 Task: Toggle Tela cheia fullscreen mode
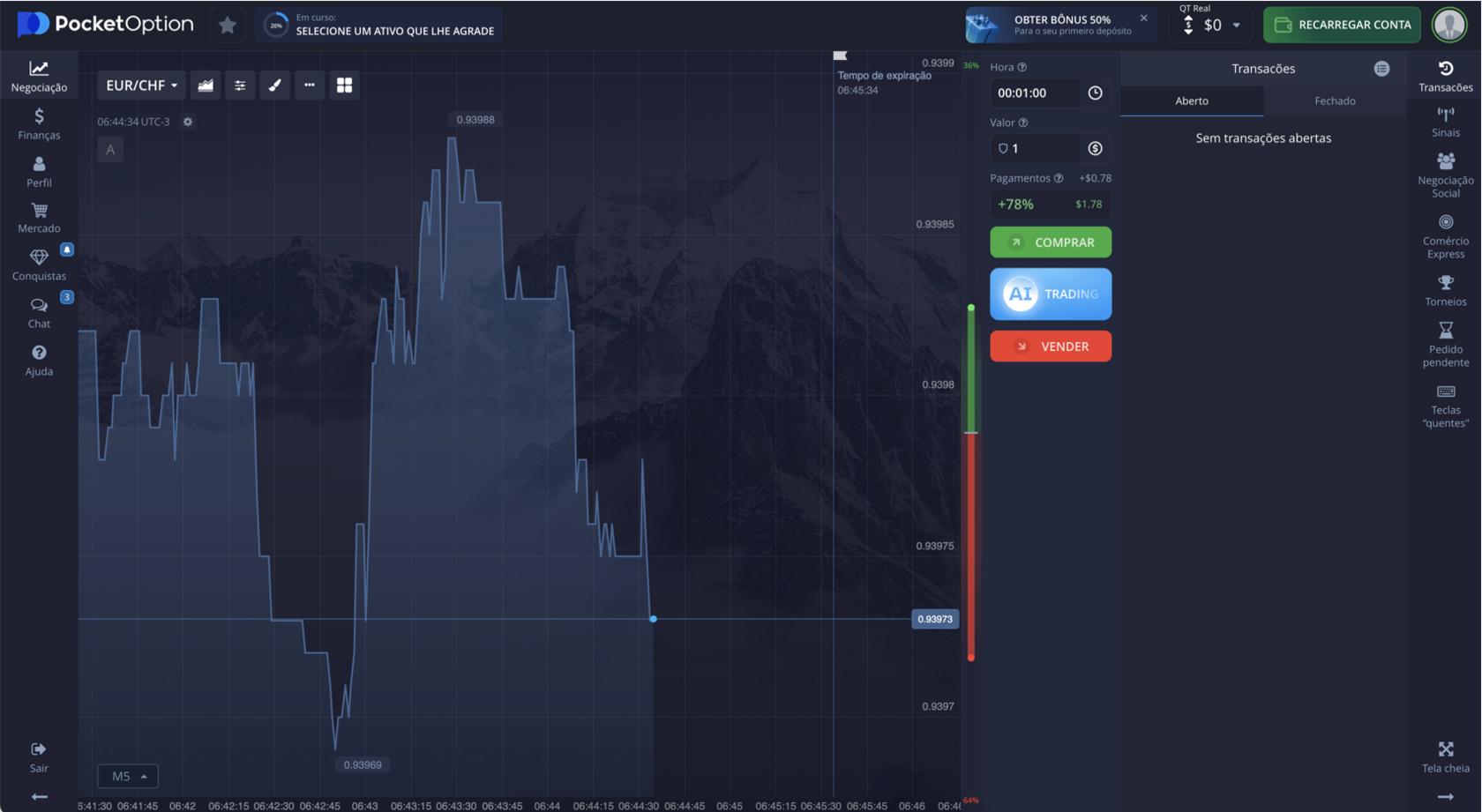pos(1446,756)
